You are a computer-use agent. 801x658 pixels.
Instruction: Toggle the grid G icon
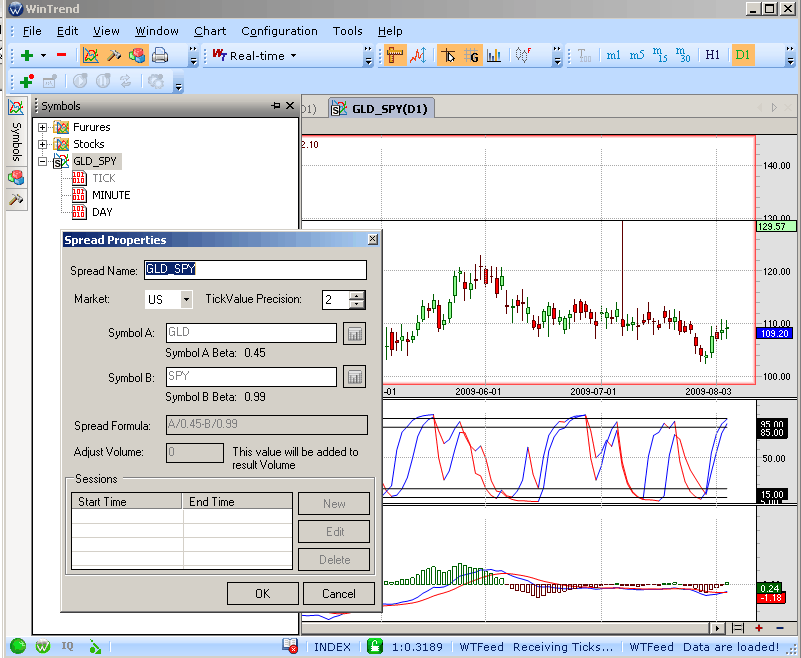[472, 55]
